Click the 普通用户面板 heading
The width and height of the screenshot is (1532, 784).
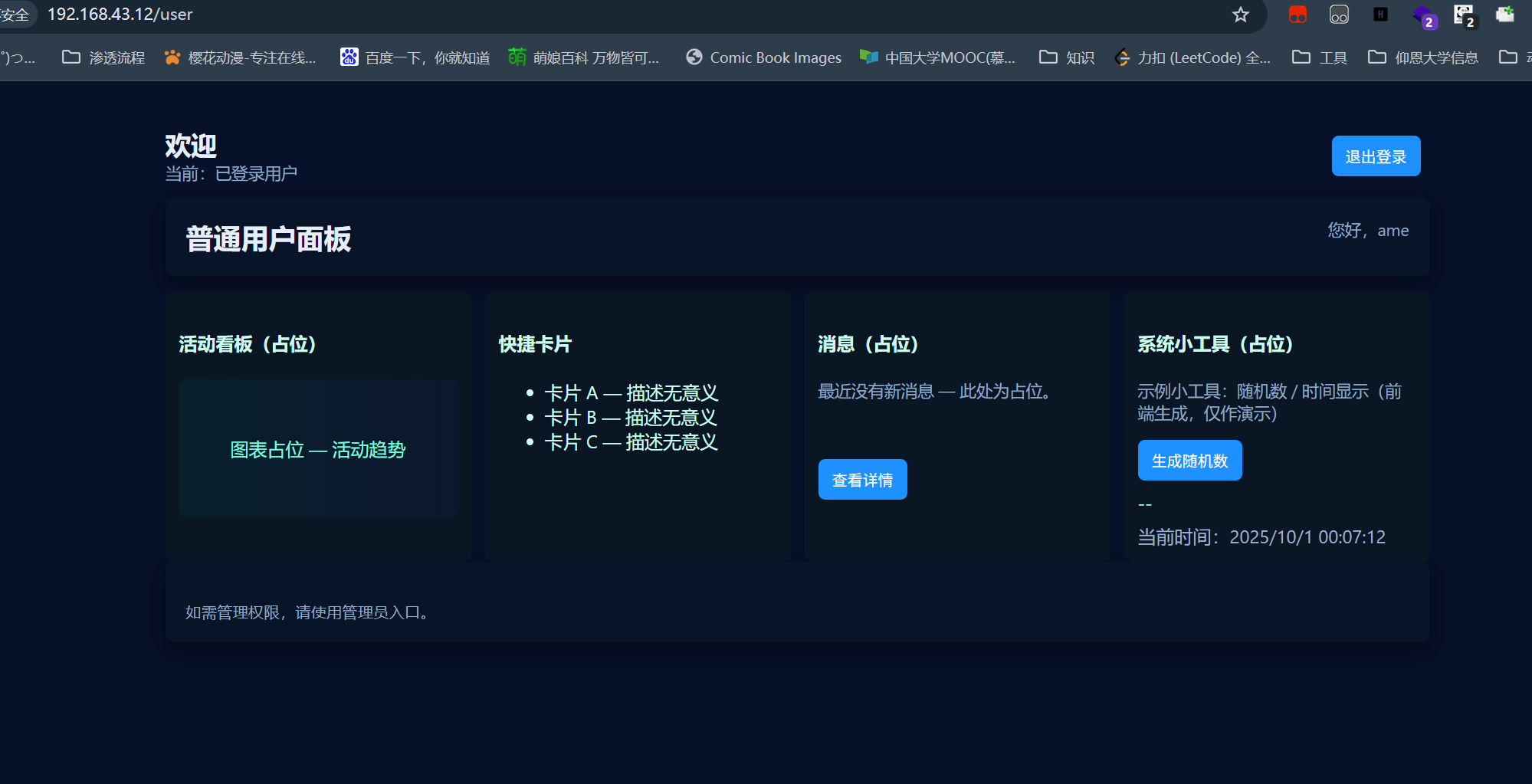(x=268, y=239)
